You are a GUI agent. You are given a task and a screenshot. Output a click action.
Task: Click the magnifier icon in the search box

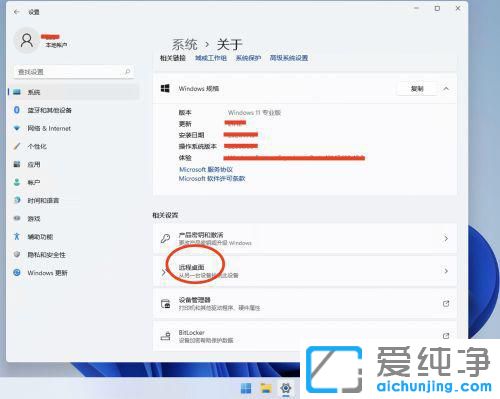tap(127, 72)
